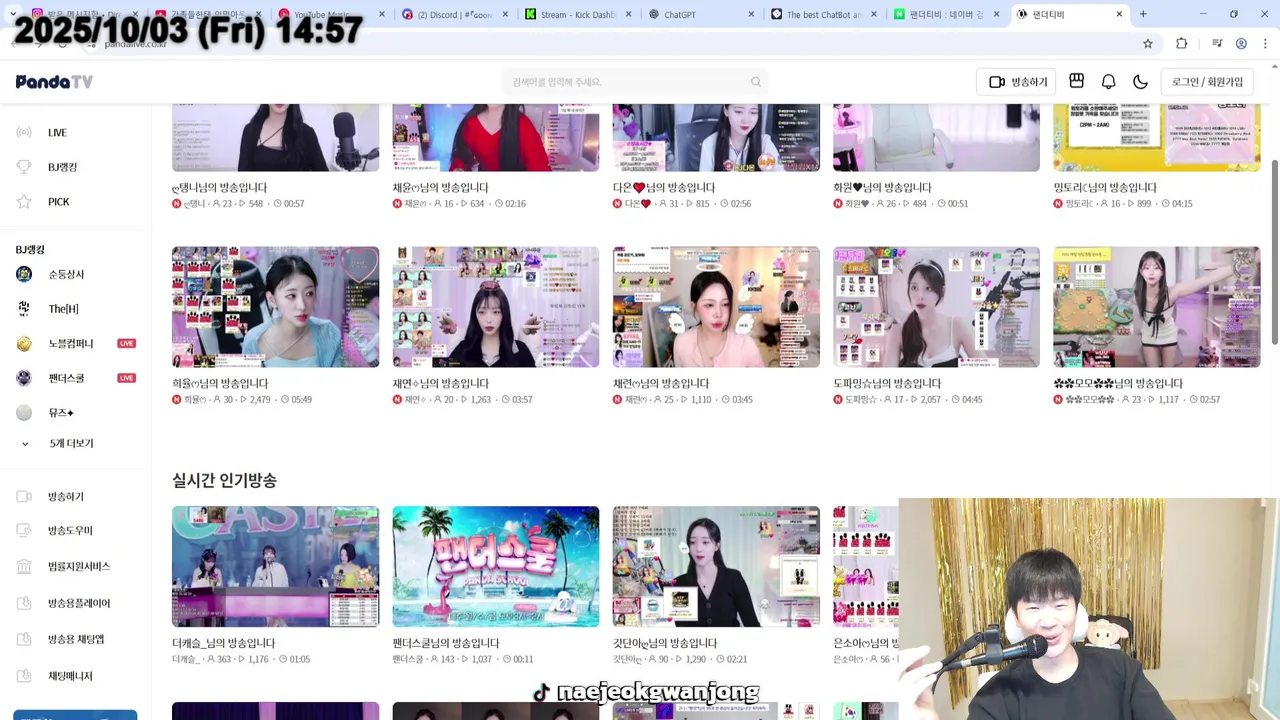This screenshot has width=1280, height=720.
Task: Switch to The best ChatBot tab
Action: (823, 14)
